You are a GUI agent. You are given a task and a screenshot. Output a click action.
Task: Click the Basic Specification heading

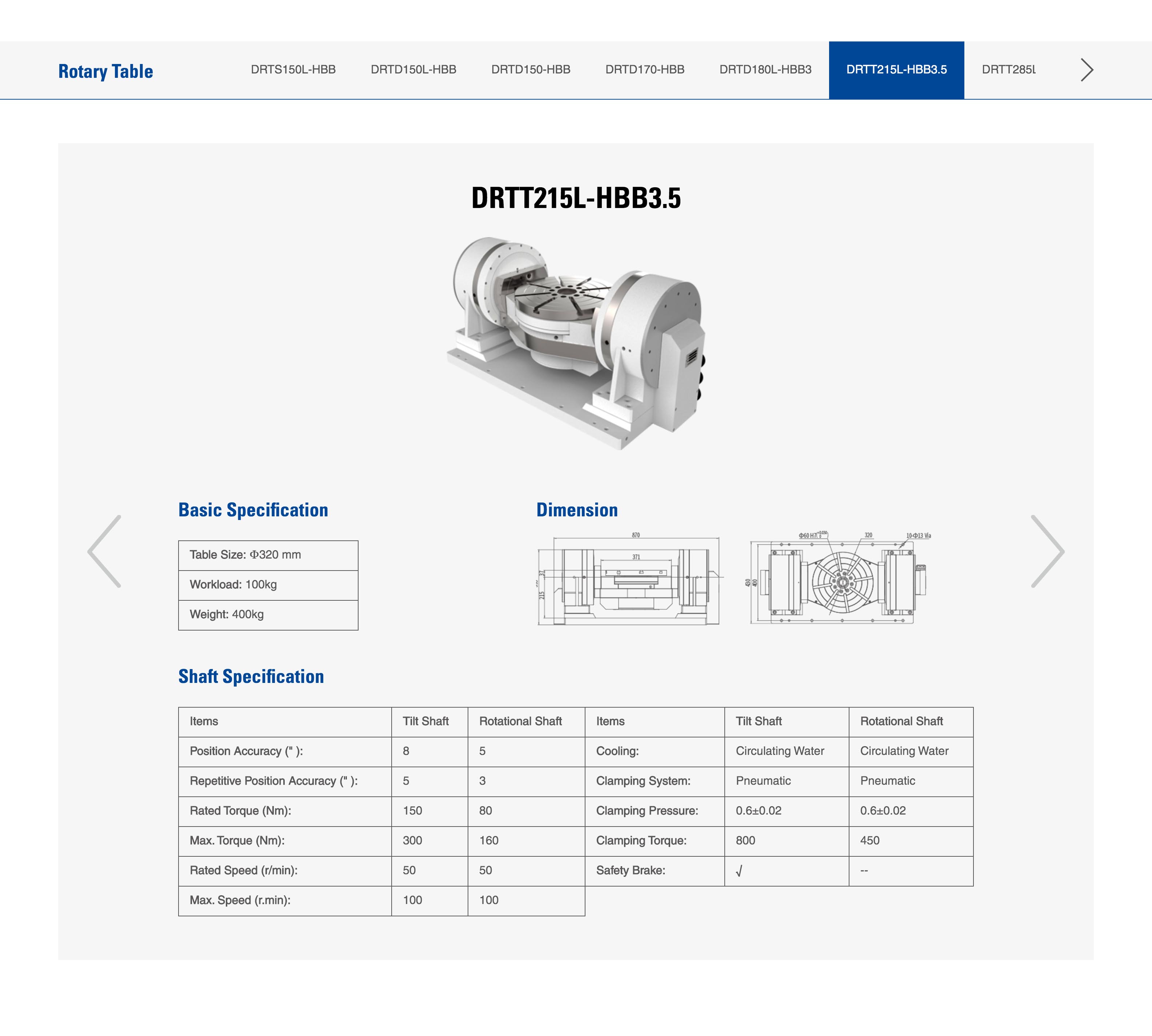[x=253, y=509]
